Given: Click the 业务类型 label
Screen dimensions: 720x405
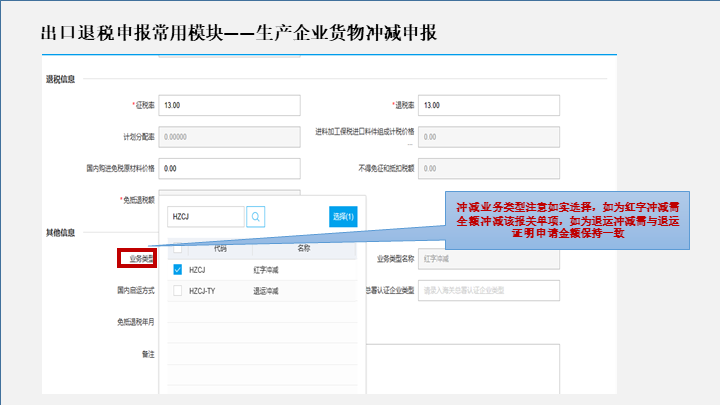Looking at the screenshot, I should coord(141,259).
